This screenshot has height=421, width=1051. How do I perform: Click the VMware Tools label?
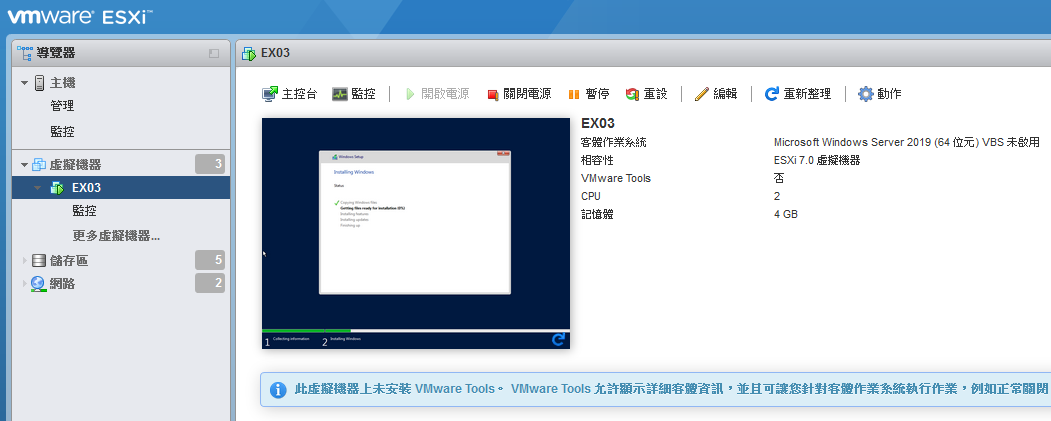pyautogui.click(x=616, y=178)
